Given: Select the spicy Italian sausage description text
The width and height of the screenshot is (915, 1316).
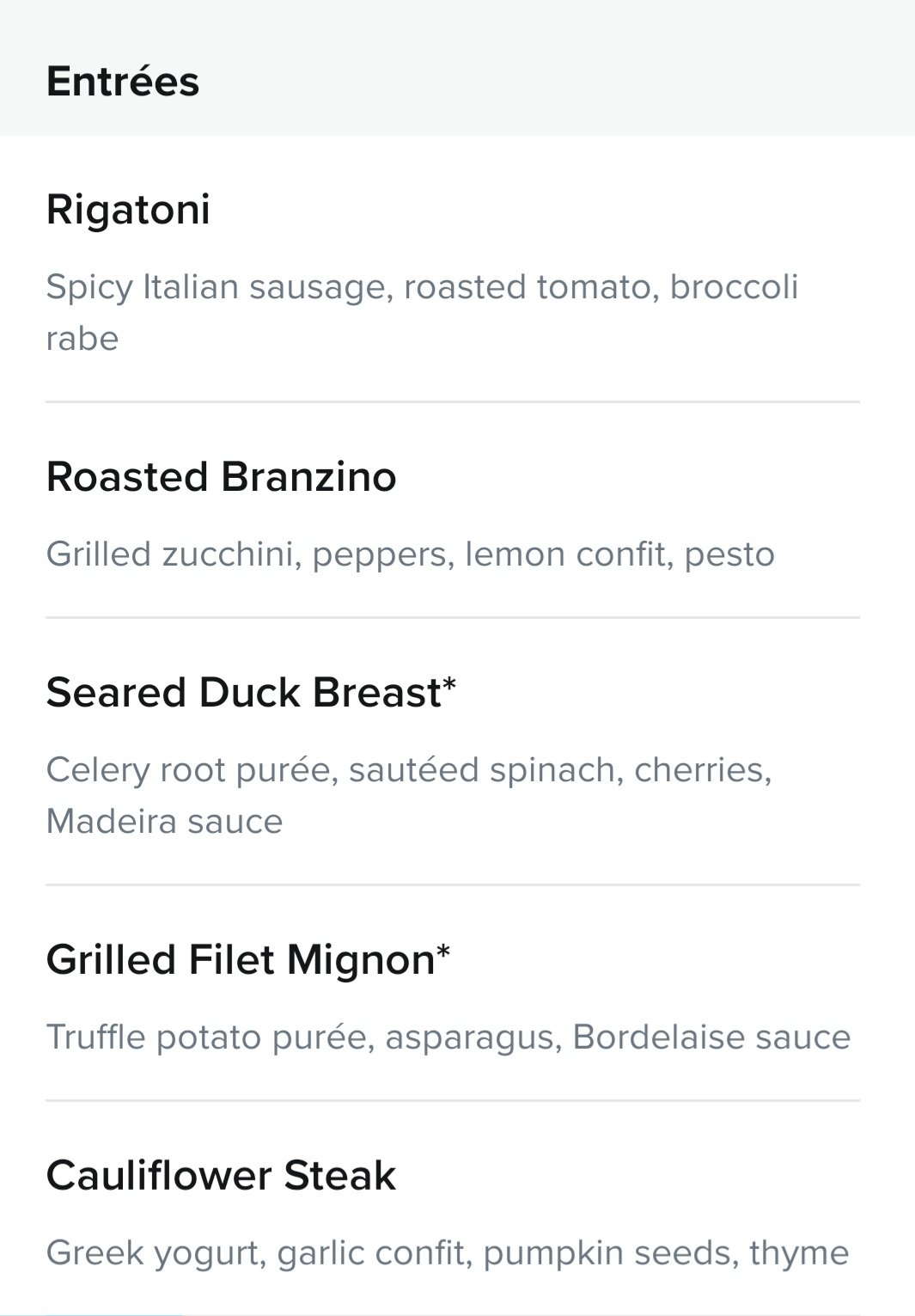Looking at the screenshot, I should [423, 312].
